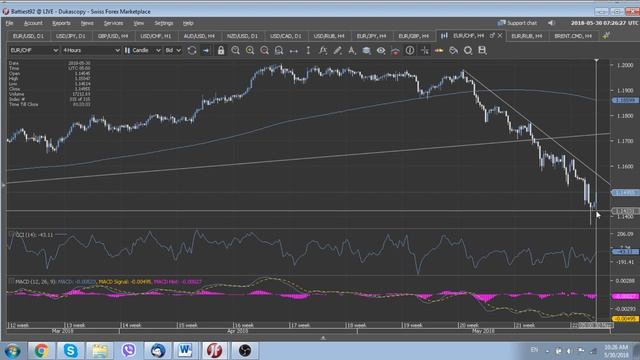
Task: Open the pencil drawing tools
Action: click(x=337, y=50)
